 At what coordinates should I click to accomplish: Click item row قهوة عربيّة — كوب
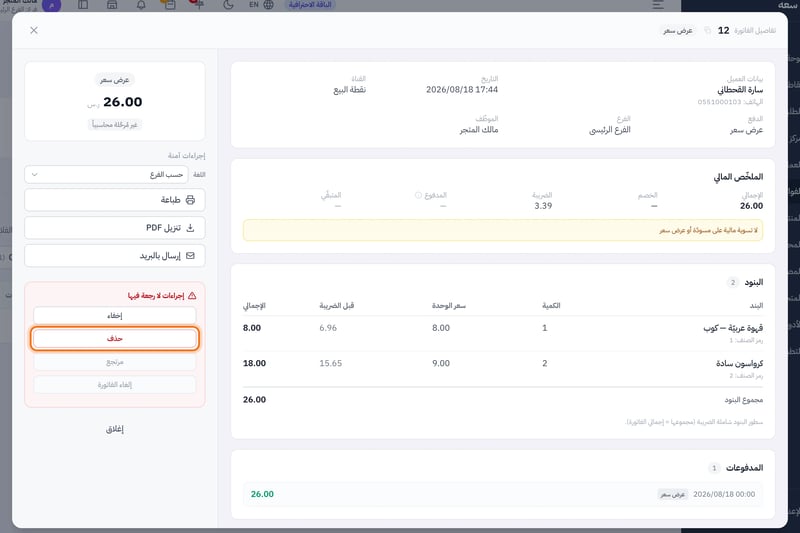point(503,333)
